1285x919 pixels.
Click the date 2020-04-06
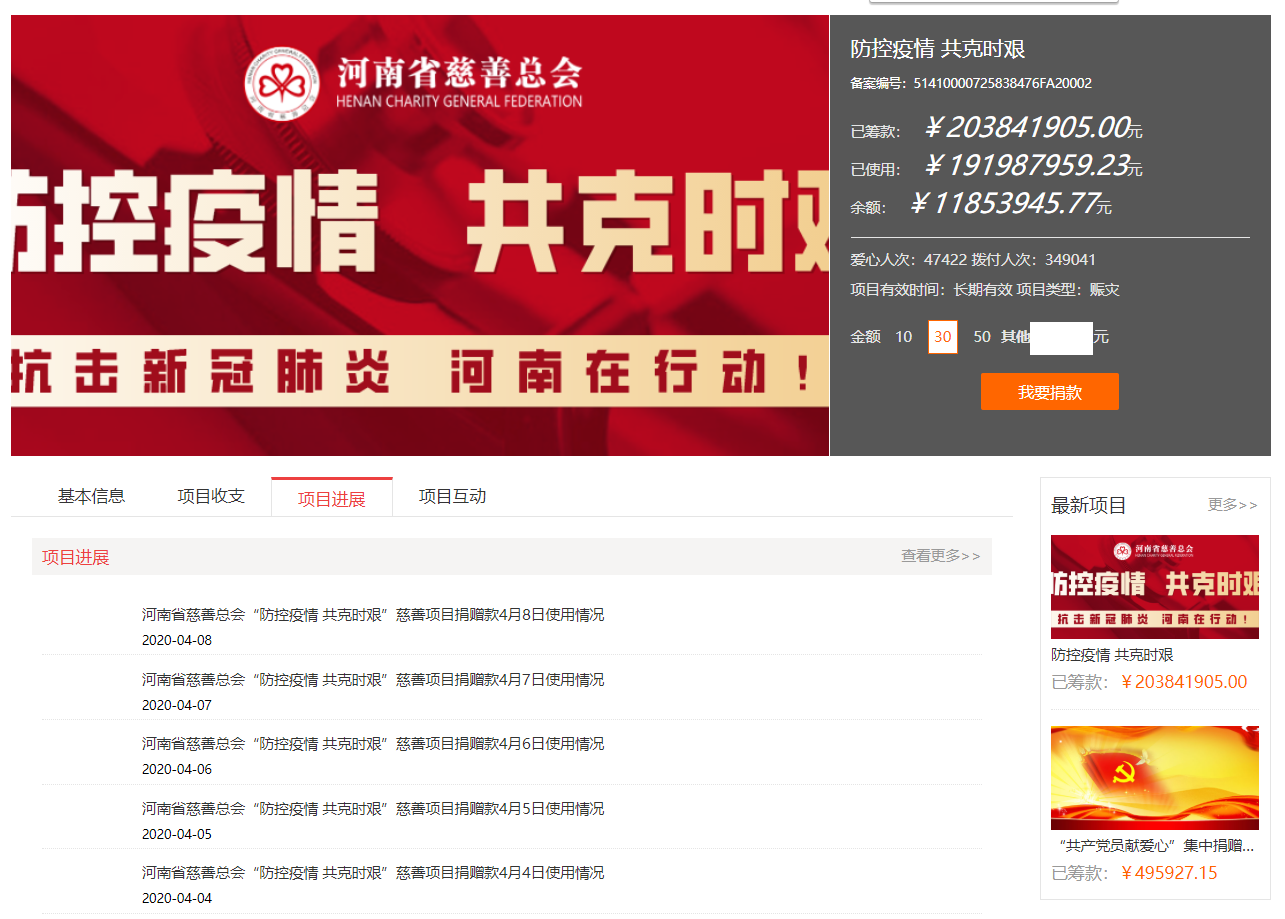pos(177,769)
